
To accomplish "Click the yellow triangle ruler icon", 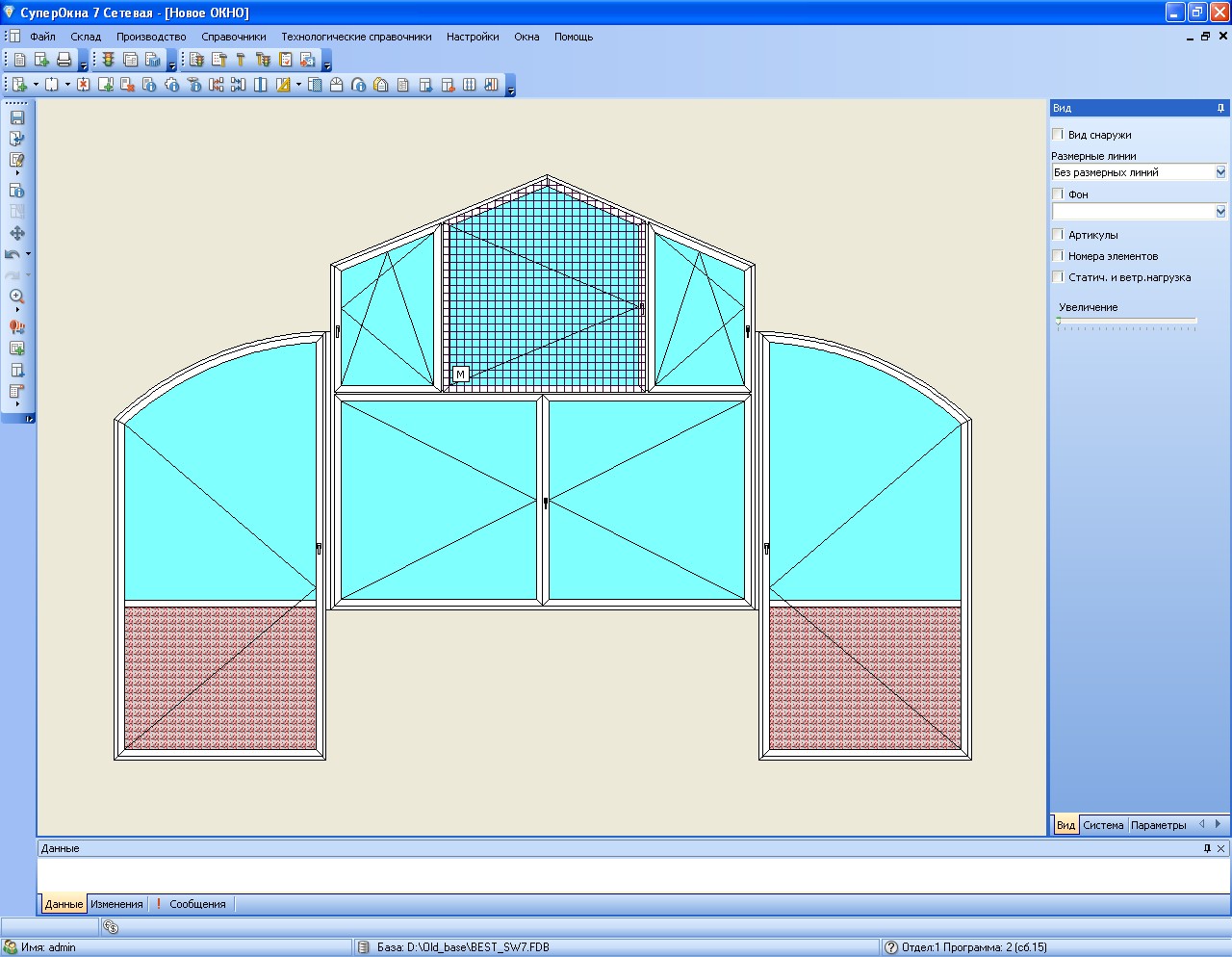I will 283,85.
